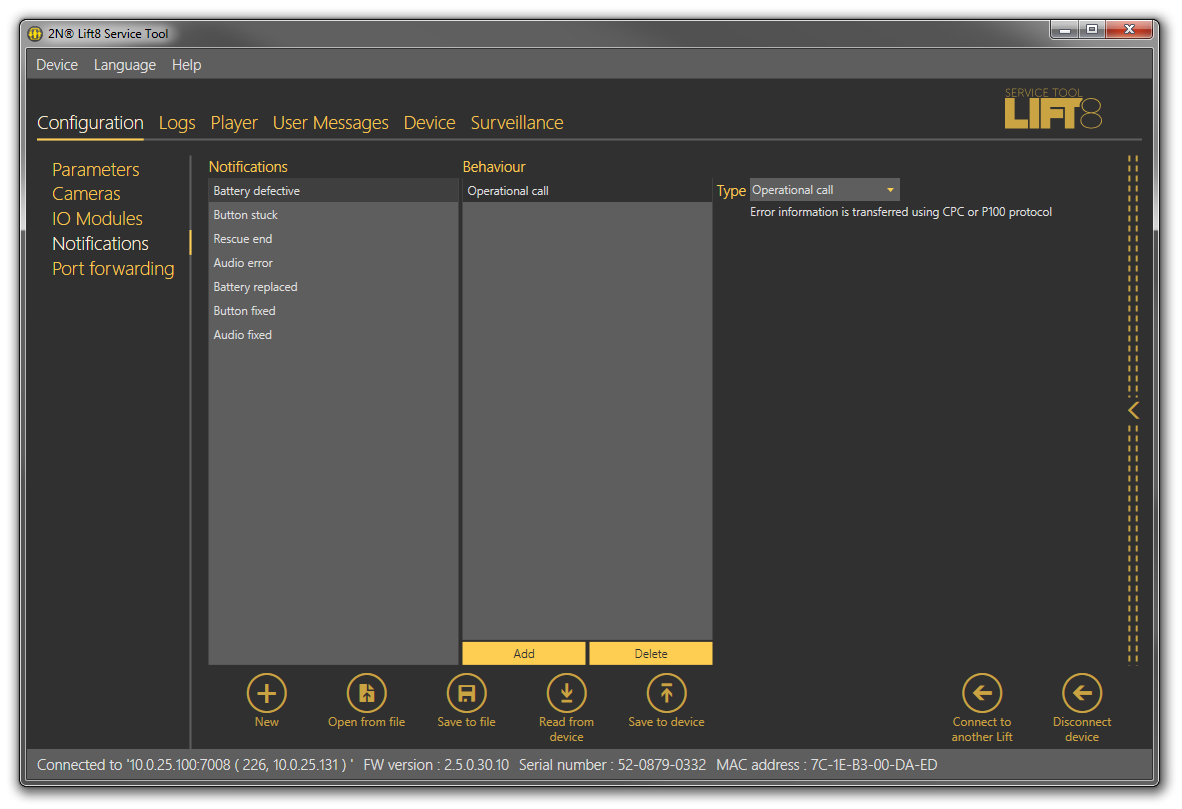
Task: Select the Button stuck notification
Action: tap(246, 215)
